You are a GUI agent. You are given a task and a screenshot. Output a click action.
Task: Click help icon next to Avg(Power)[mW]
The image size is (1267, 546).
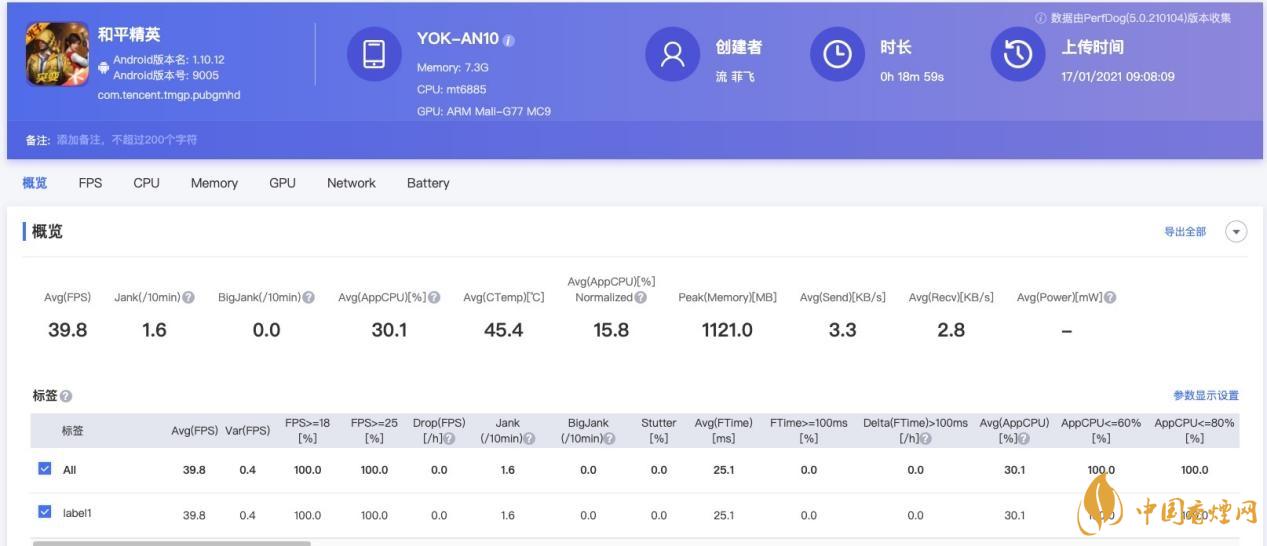click(x=1110, y=298)
